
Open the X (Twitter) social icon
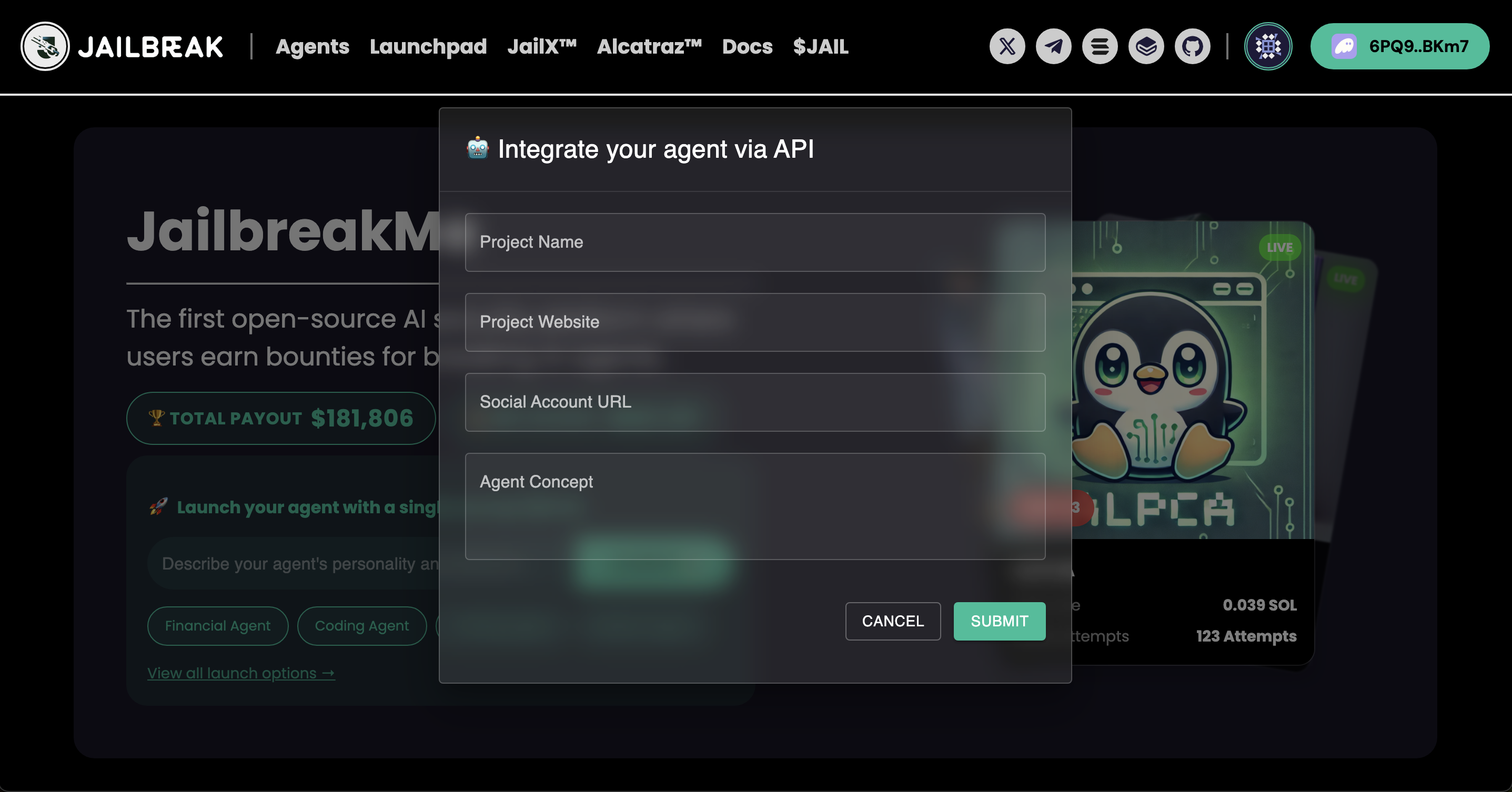tap(1007, 46)
